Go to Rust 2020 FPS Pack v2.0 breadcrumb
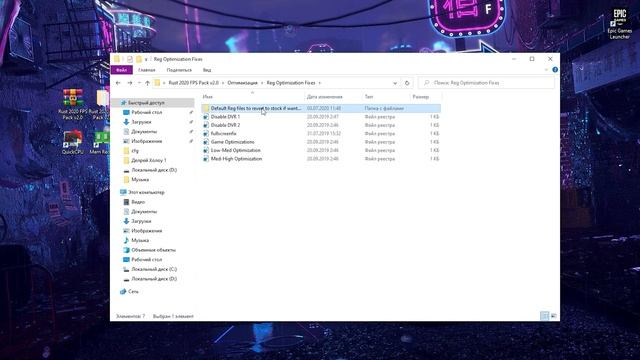This screenshot has height=360, width=640. pos(193,83)
